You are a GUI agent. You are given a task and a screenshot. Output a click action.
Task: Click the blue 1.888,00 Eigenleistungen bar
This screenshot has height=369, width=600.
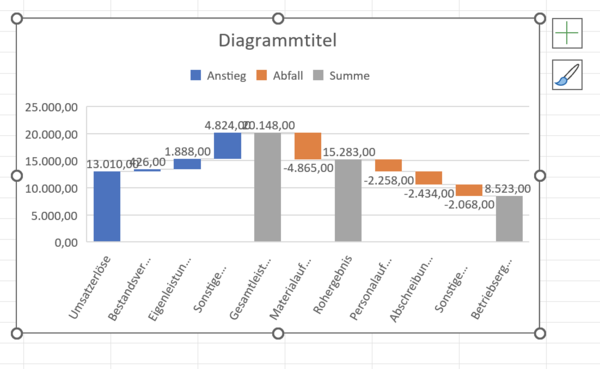tap(187, 164)
